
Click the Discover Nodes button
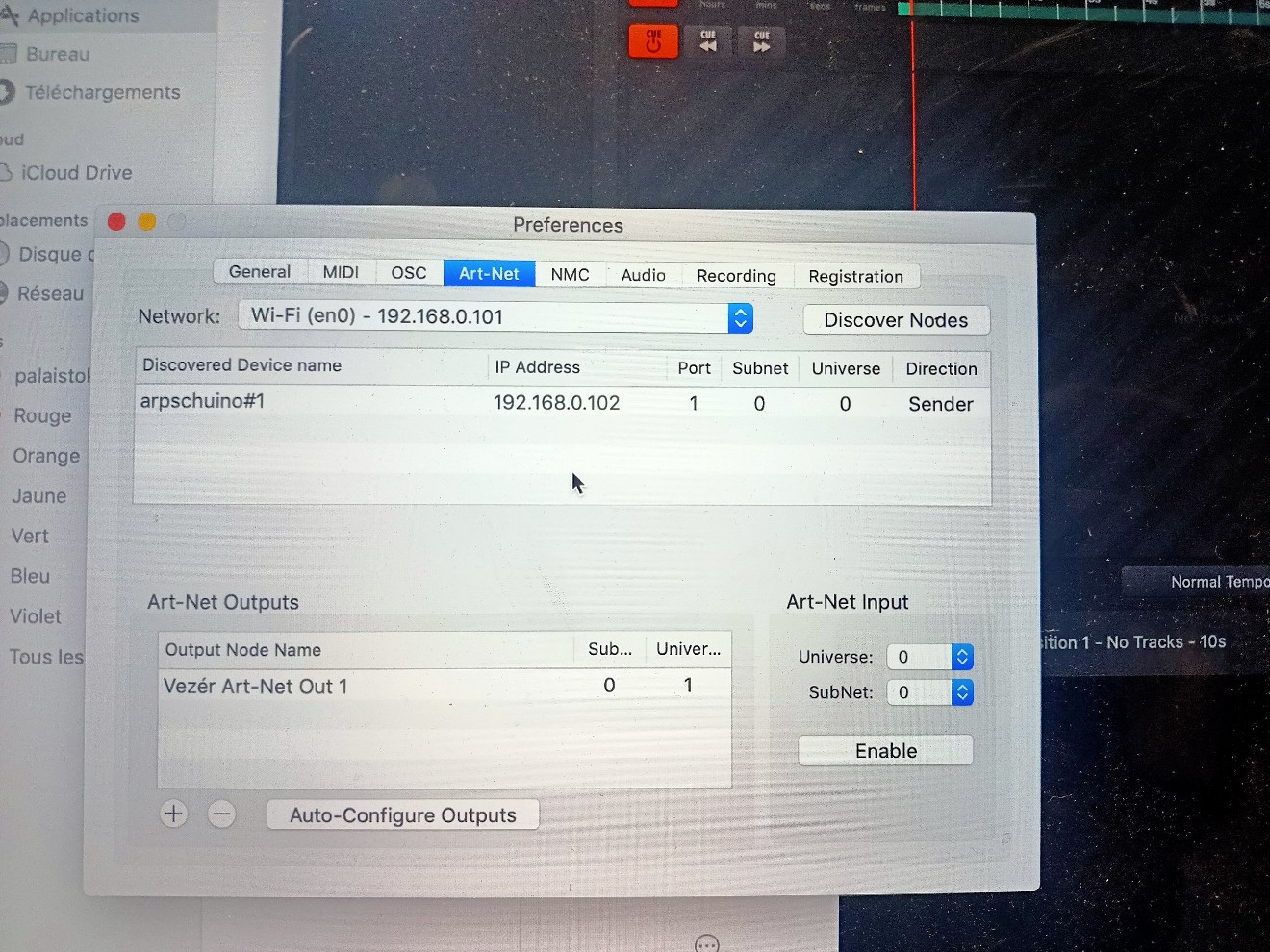coord(896,320)
